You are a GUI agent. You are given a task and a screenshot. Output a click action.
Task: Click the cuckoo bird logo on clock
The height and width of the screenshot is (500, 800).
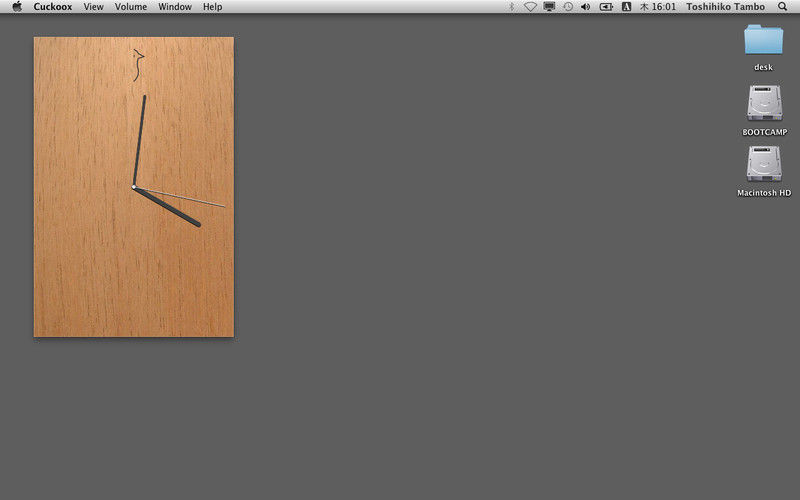point(138,65)
